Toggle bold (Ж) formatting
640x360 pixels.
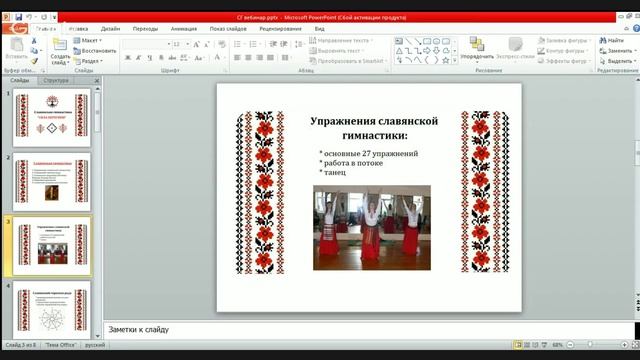tap(128, 58)
